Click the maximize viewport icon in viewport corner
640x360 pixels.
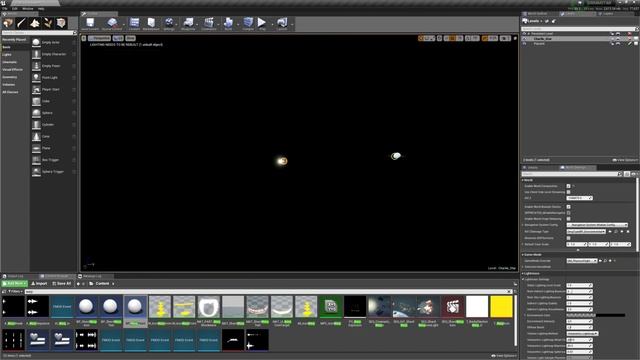coord(515,38)
